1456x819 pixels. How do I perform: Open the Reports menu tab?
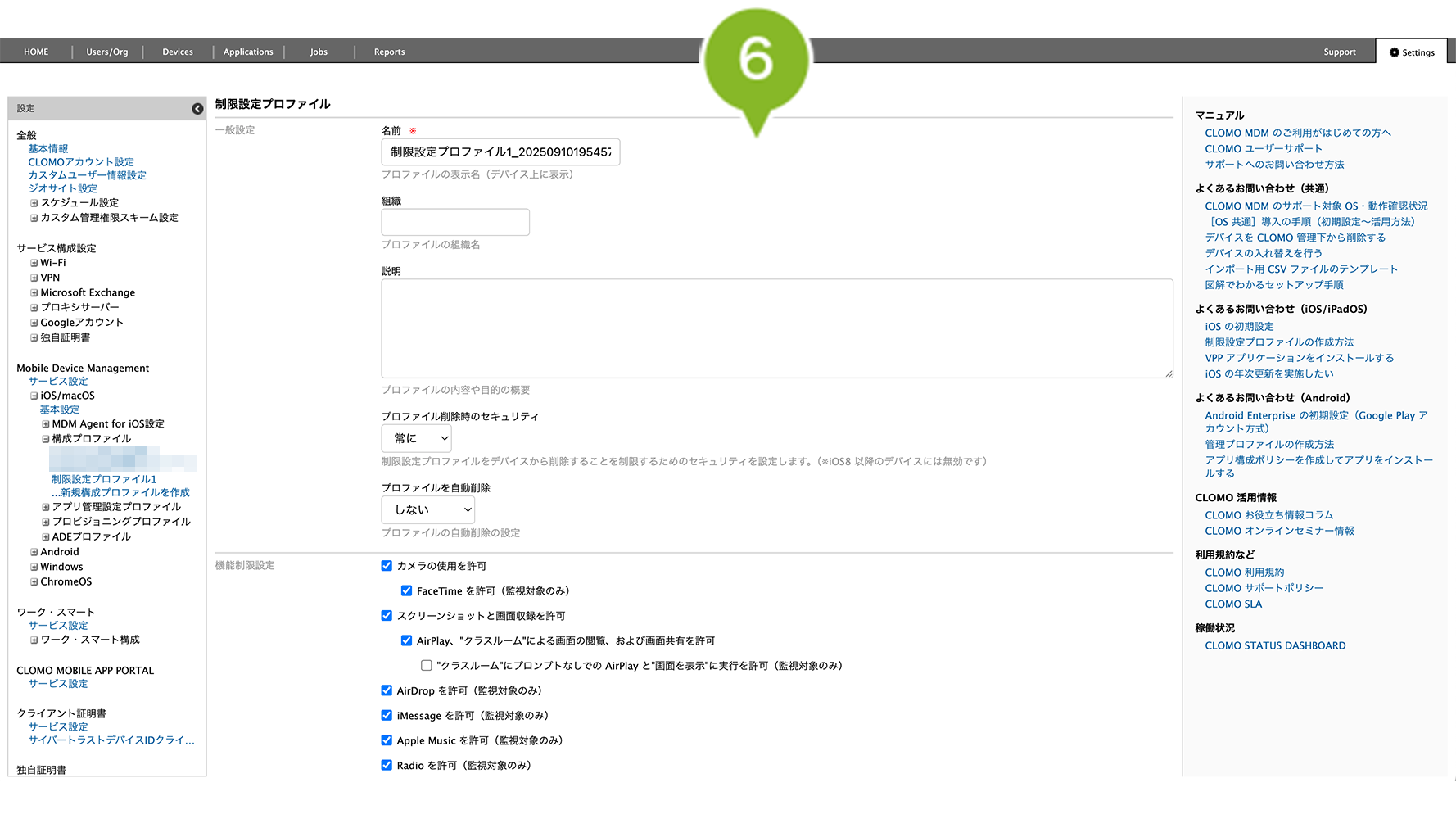(x=389, y=52)
